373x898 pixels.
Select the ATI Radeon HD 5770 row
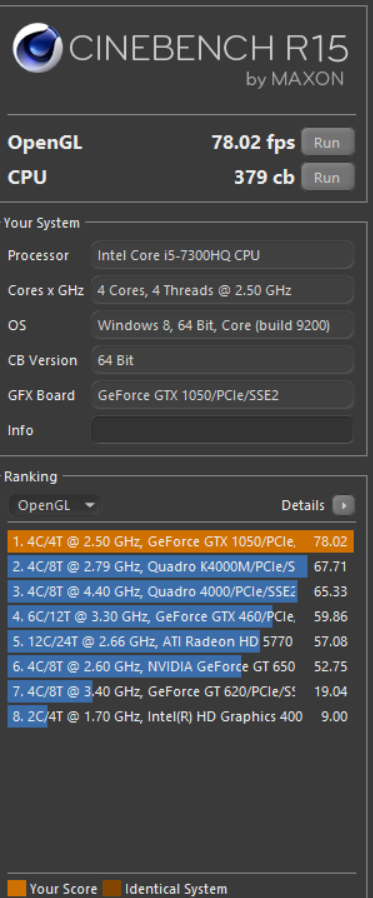point(180,641)
